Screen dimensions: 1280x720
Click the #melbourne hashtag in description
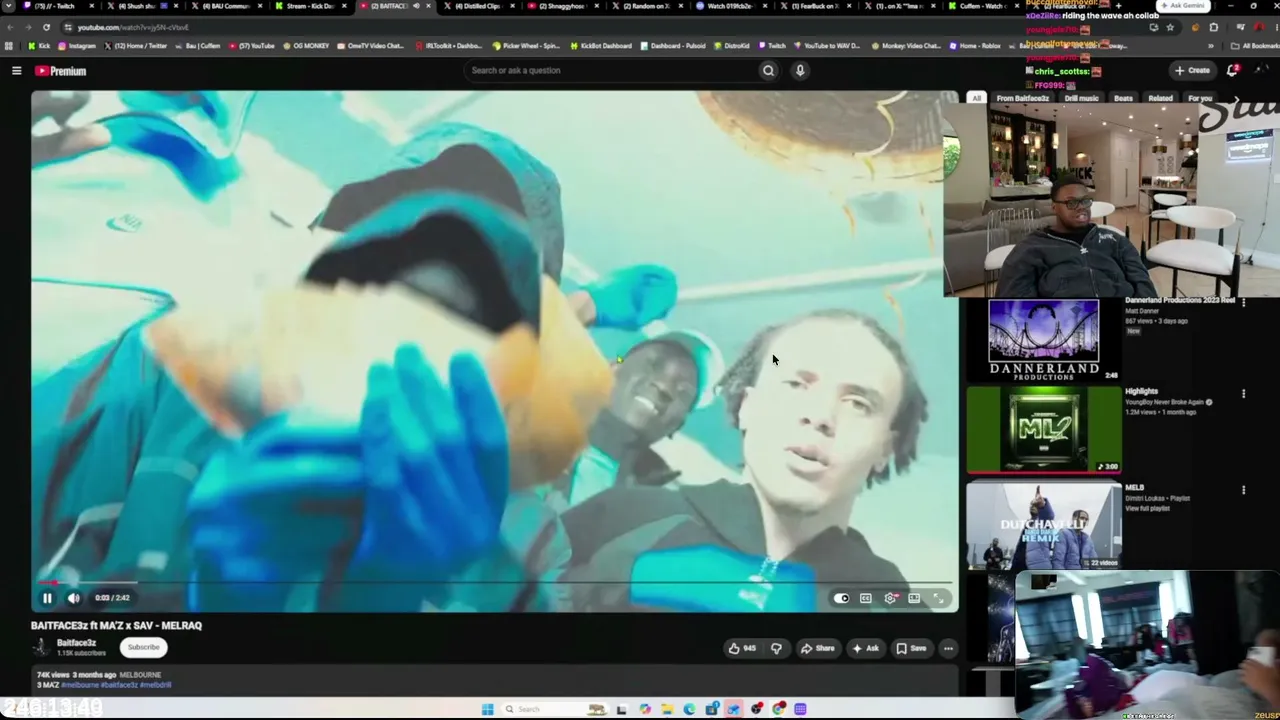pyautogui.click(x=78, y=685)
